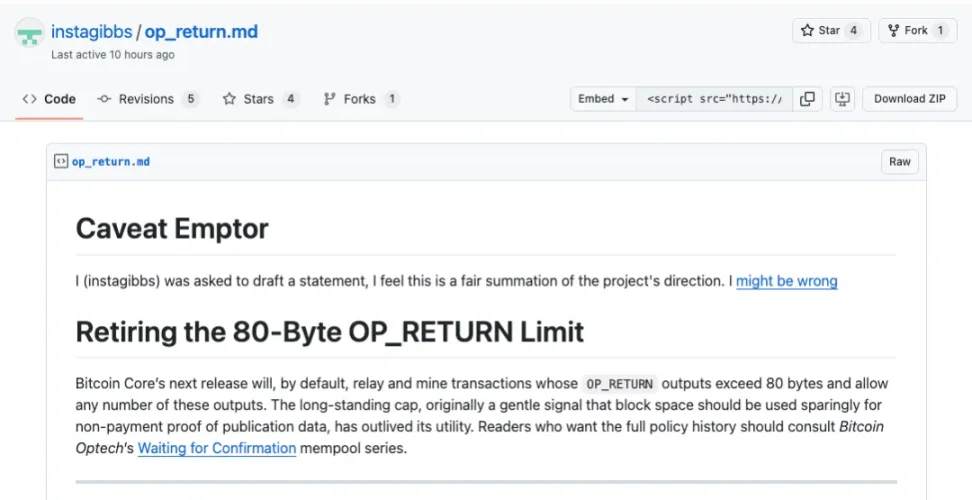Viewport: 972px width, 500px height.
Task: Switch to the Code tab
Action: point(49,99)
